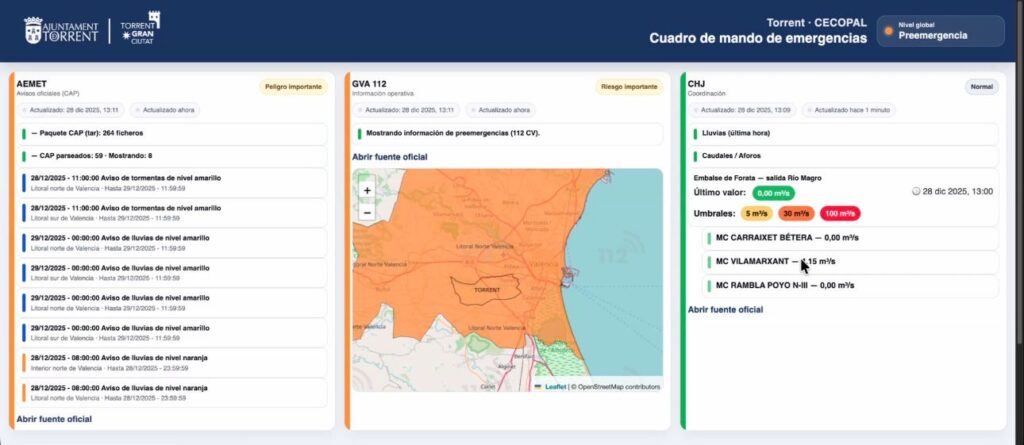The image size is (1024, 445).
Task: Click the GVA 112 'Riesgo importante' badge
Action: click(x=629, y=87)
